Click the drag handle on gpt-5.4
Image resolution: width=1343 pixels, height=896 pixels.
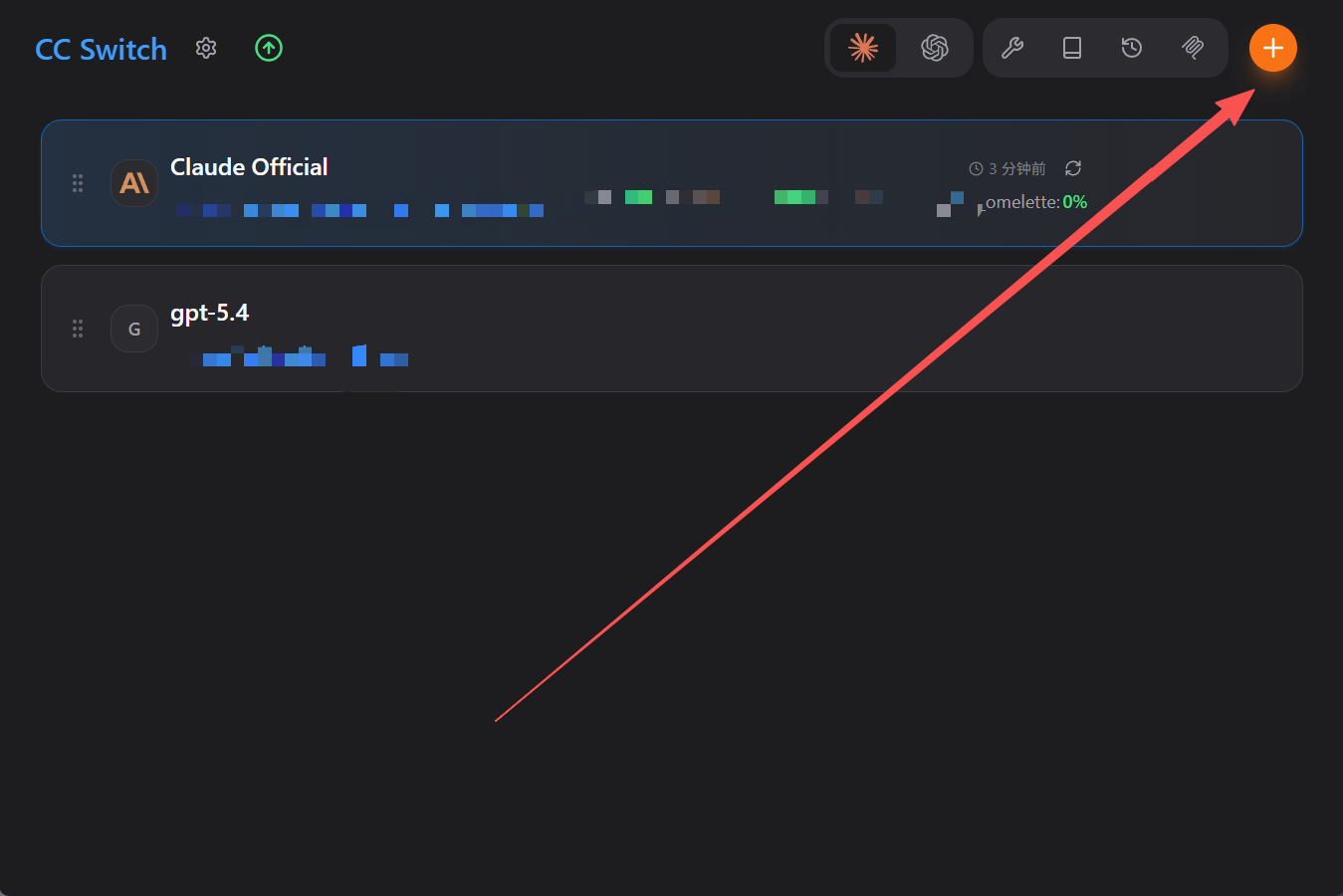pos(78,329)
